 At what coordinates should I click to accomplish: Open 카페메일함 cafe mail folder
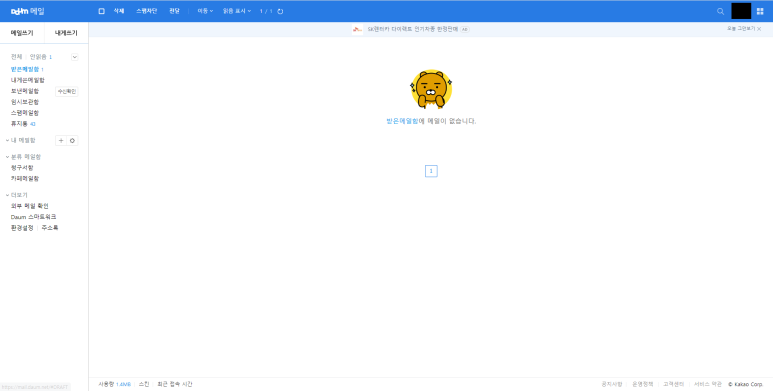[25, 178]
